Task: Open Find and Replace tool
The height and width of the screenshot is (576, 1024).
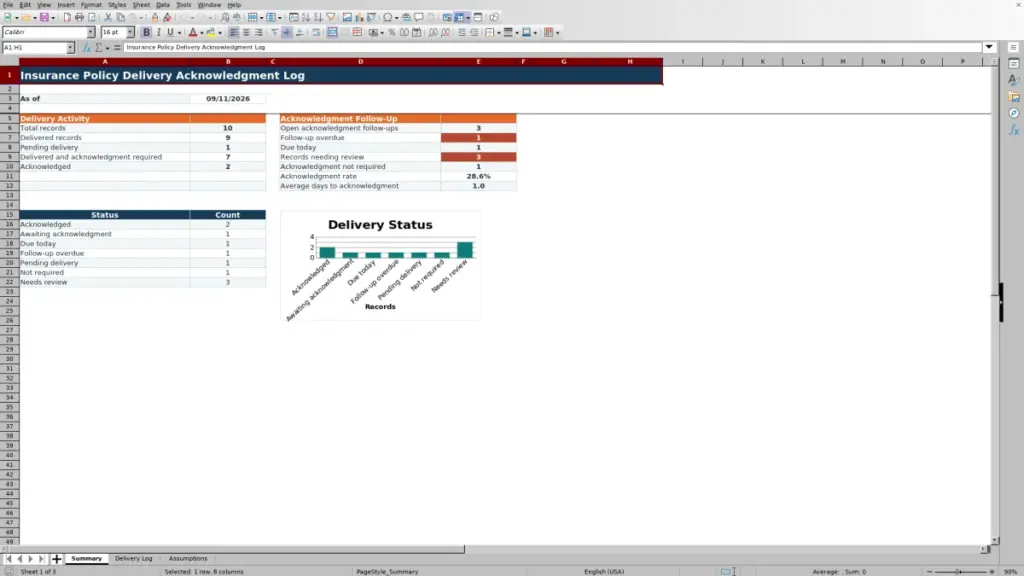Action: (225, 18)
